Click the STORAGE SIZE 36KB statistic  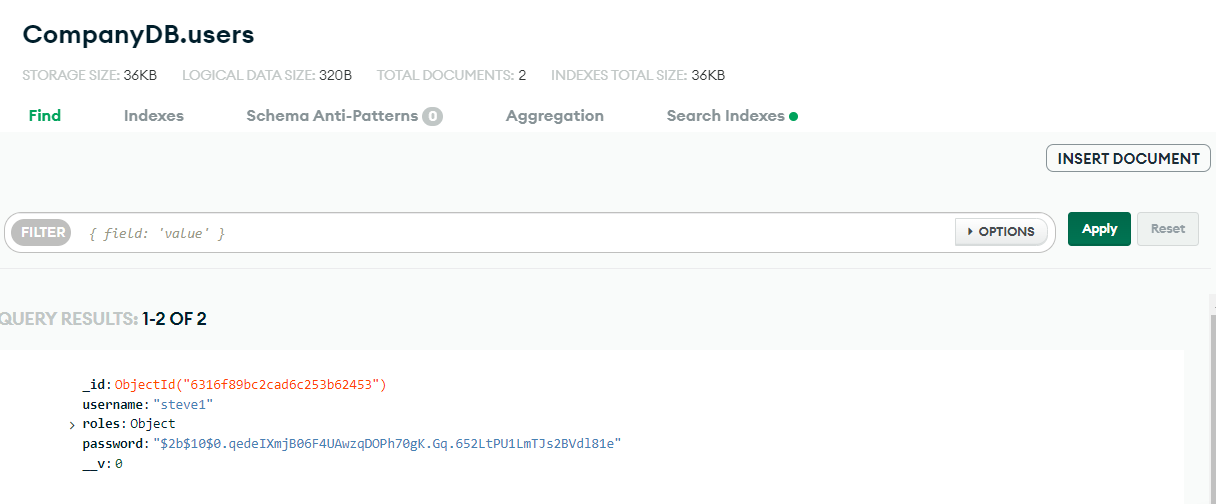(89, 75)
